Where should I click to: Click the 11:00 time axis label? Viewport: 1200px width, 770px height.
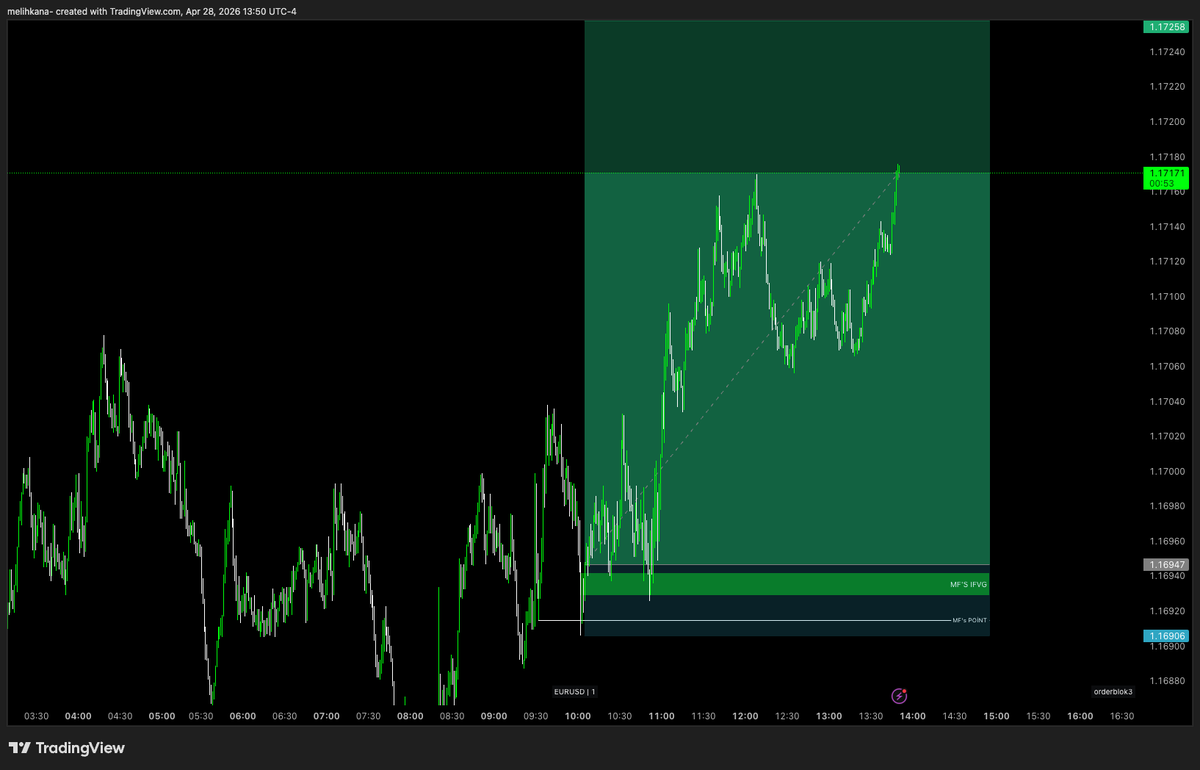click(x=661, y=716)
